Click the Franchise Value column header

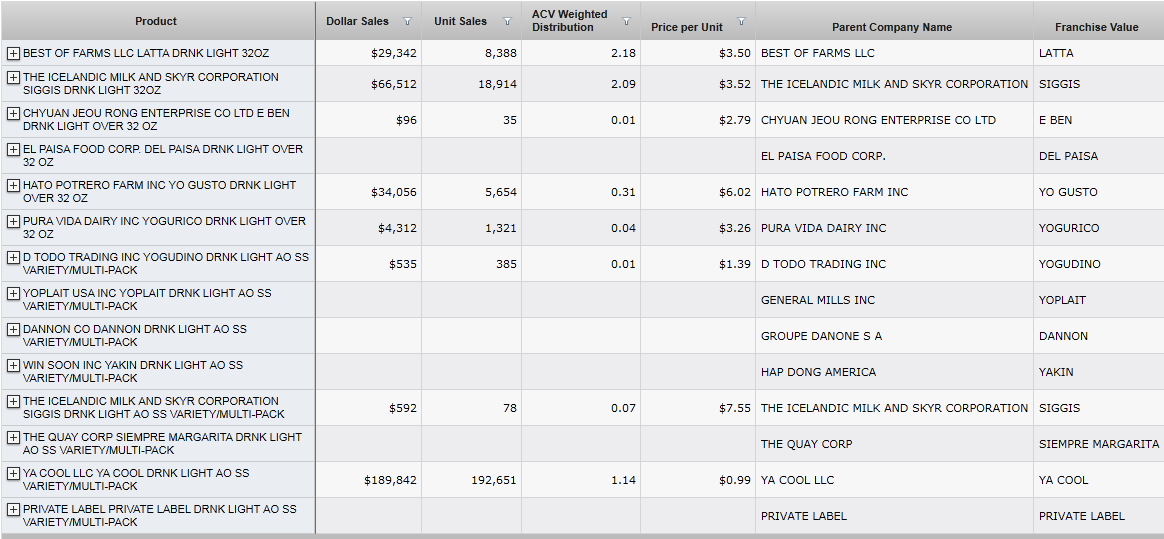(1096, 27)
